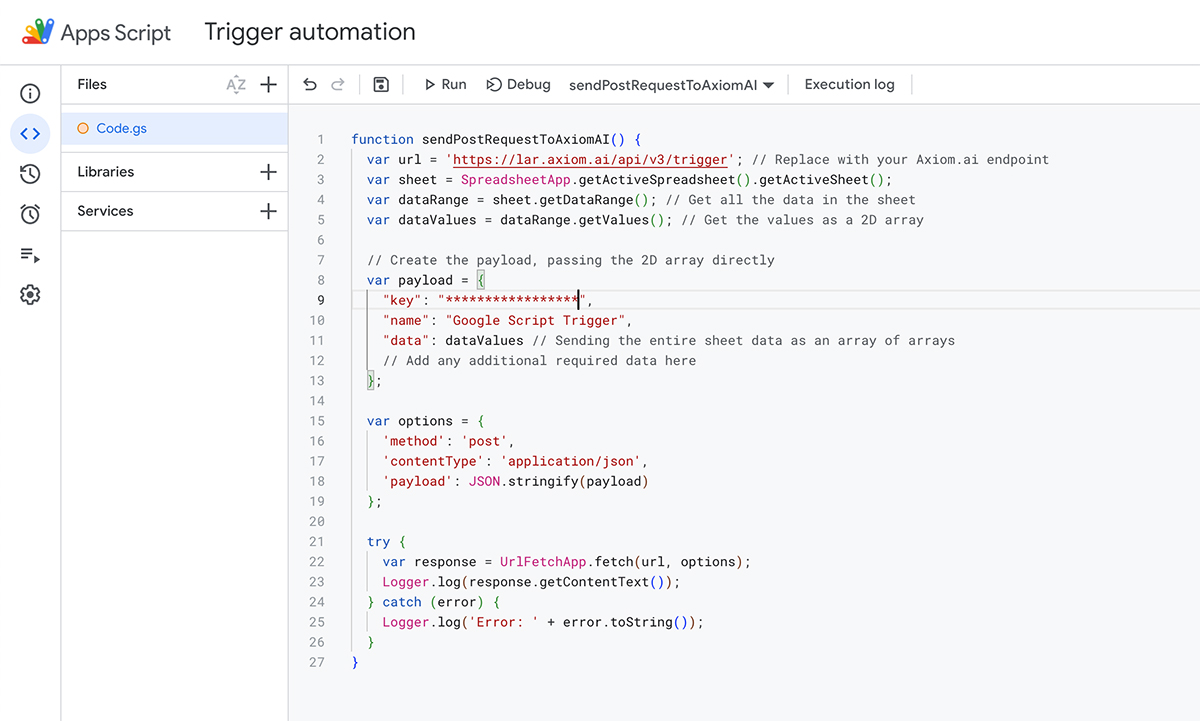Open the Executions list icon
This screenshot has height=721, width=1200.
30,255
